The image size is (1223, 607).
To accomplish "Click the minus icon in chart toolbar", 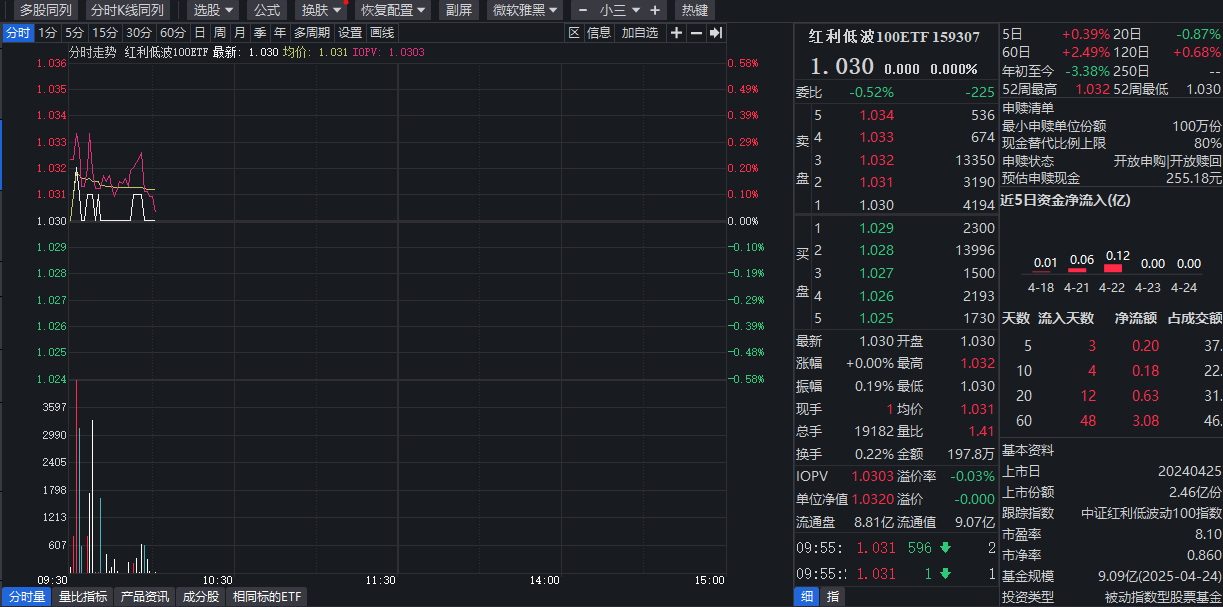I will click(696, 33).
